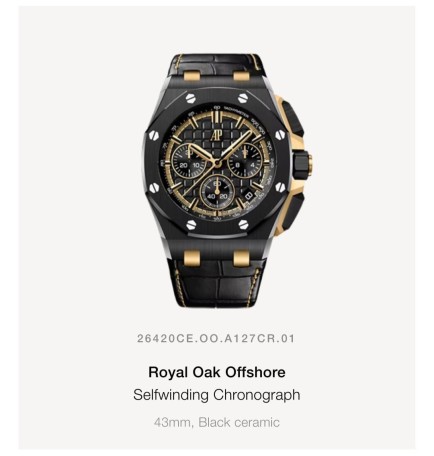Click the 43mm, Black ceramic description
This screenshot has width=434, height=456.
pos(217,422)
